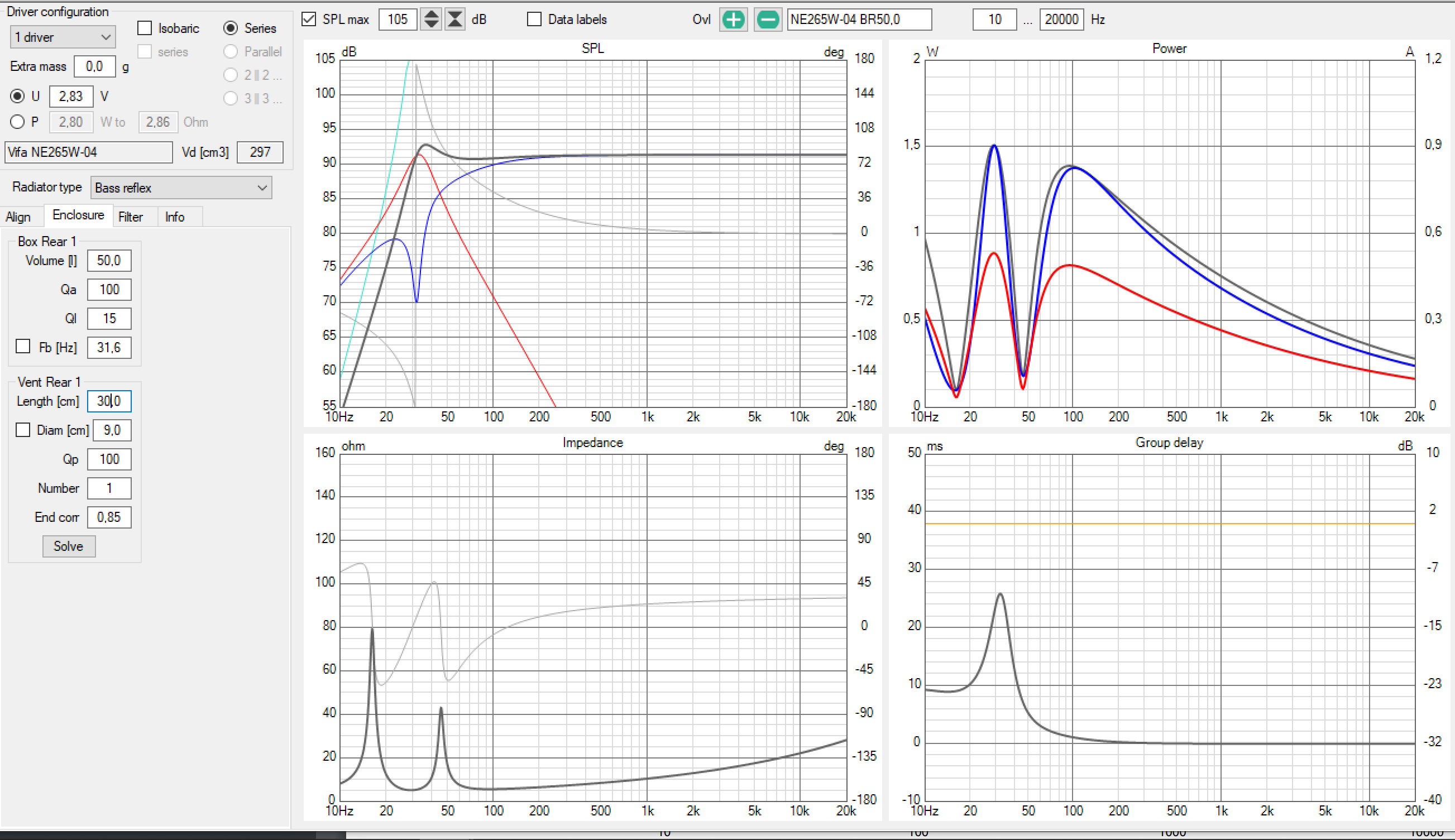Click the Ovl label
The image size is (1455, 840).
coord(701,20)
